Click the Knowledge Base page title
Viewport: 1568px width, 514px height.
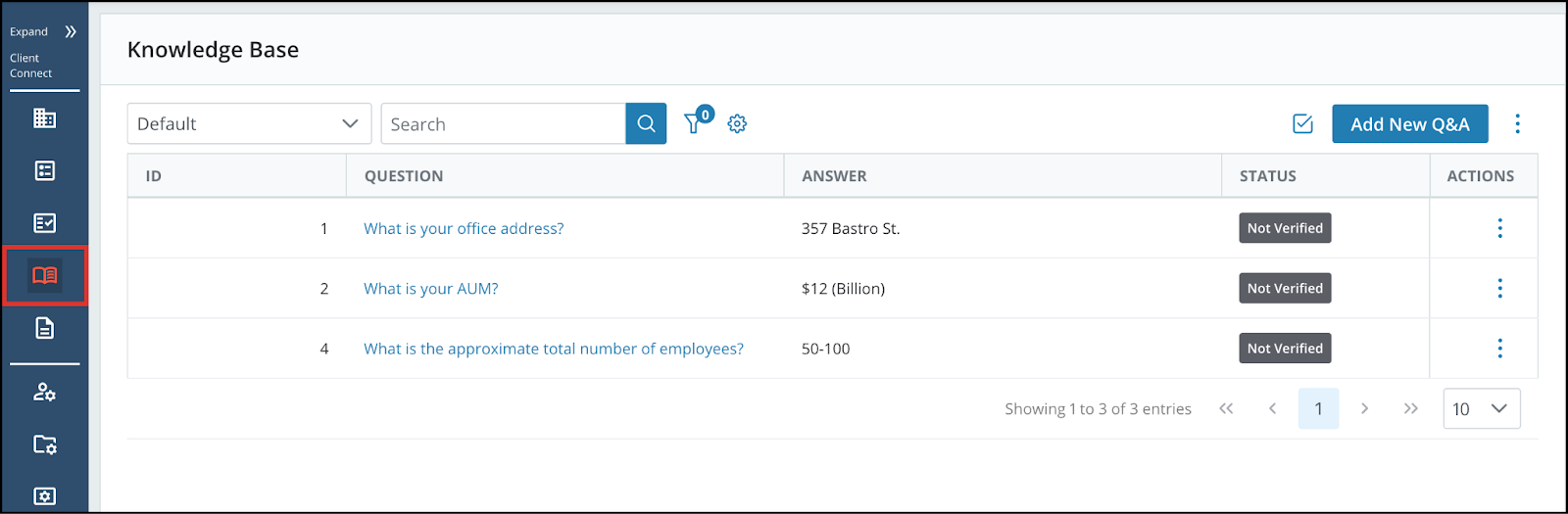tap(213, 50)
